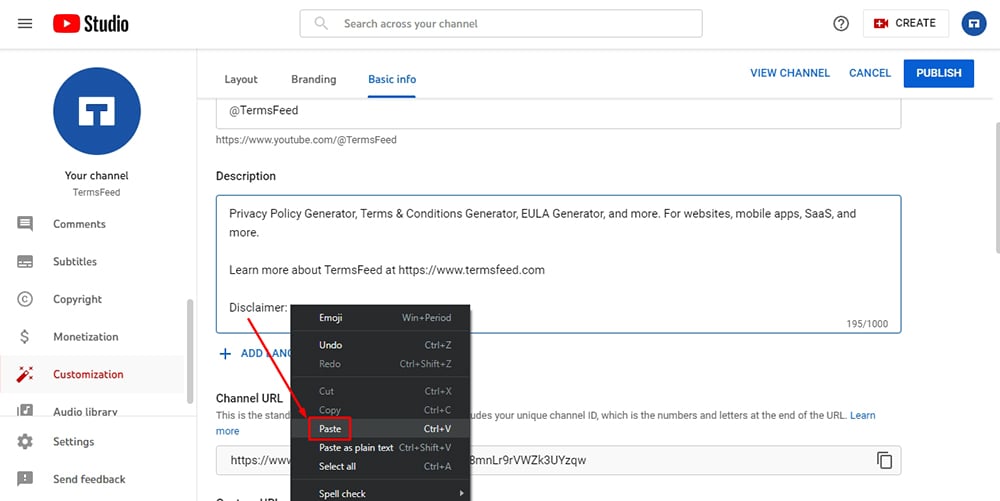Click the PUBLISH button
The height and width of the screenshot is (501, 1000).
click(939, 73)
